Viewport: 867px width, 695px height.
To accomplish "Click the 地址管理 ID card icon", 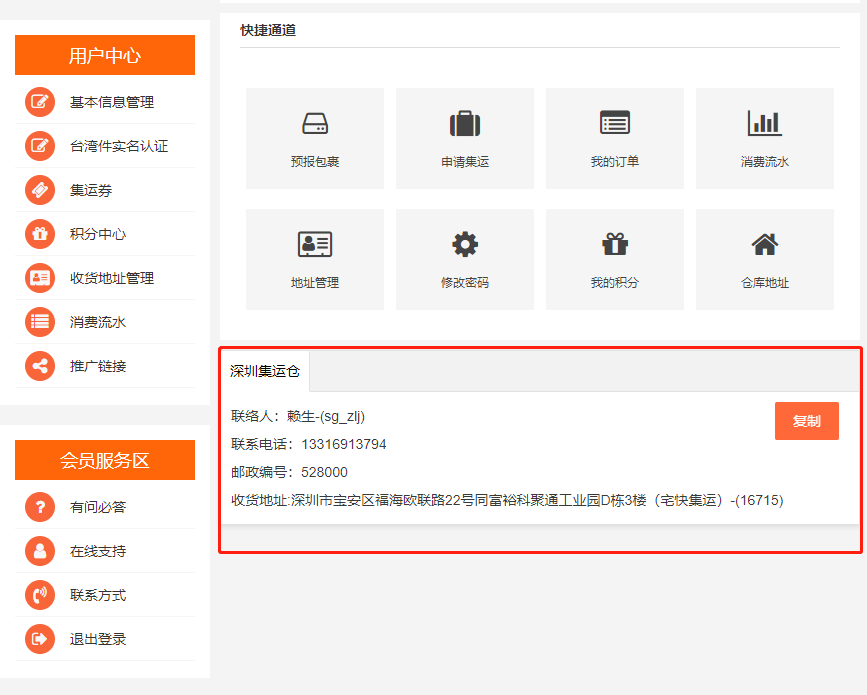I will (315, 244).
